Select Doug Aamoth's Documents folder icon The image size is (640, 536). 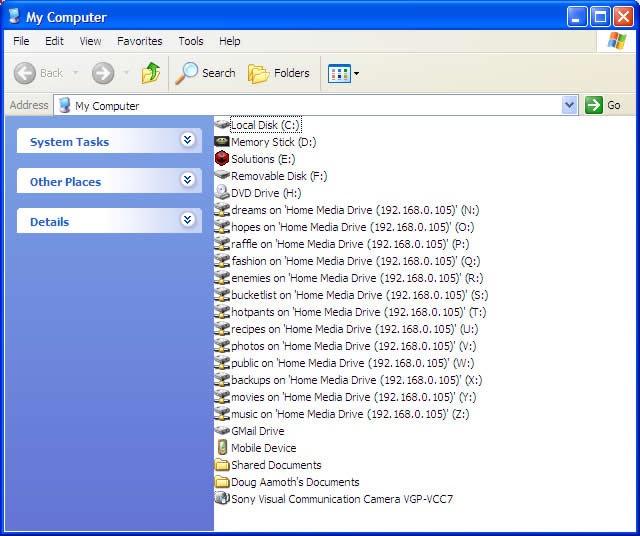point(222,482)
